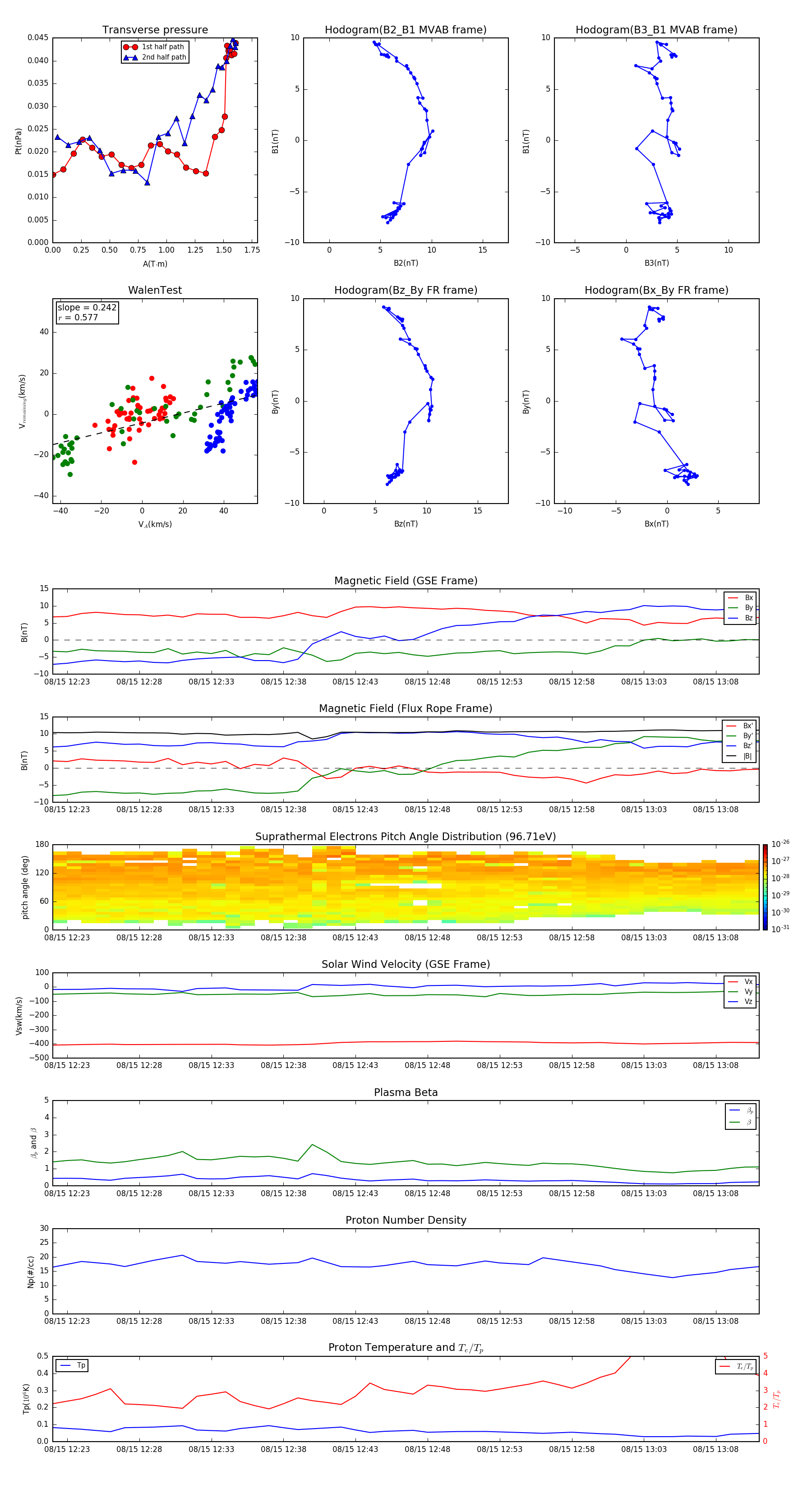Click the 'B3(nT)' x-axis label
The height and width of the screenshot is (1489, 812).
[x=656, y=263]
